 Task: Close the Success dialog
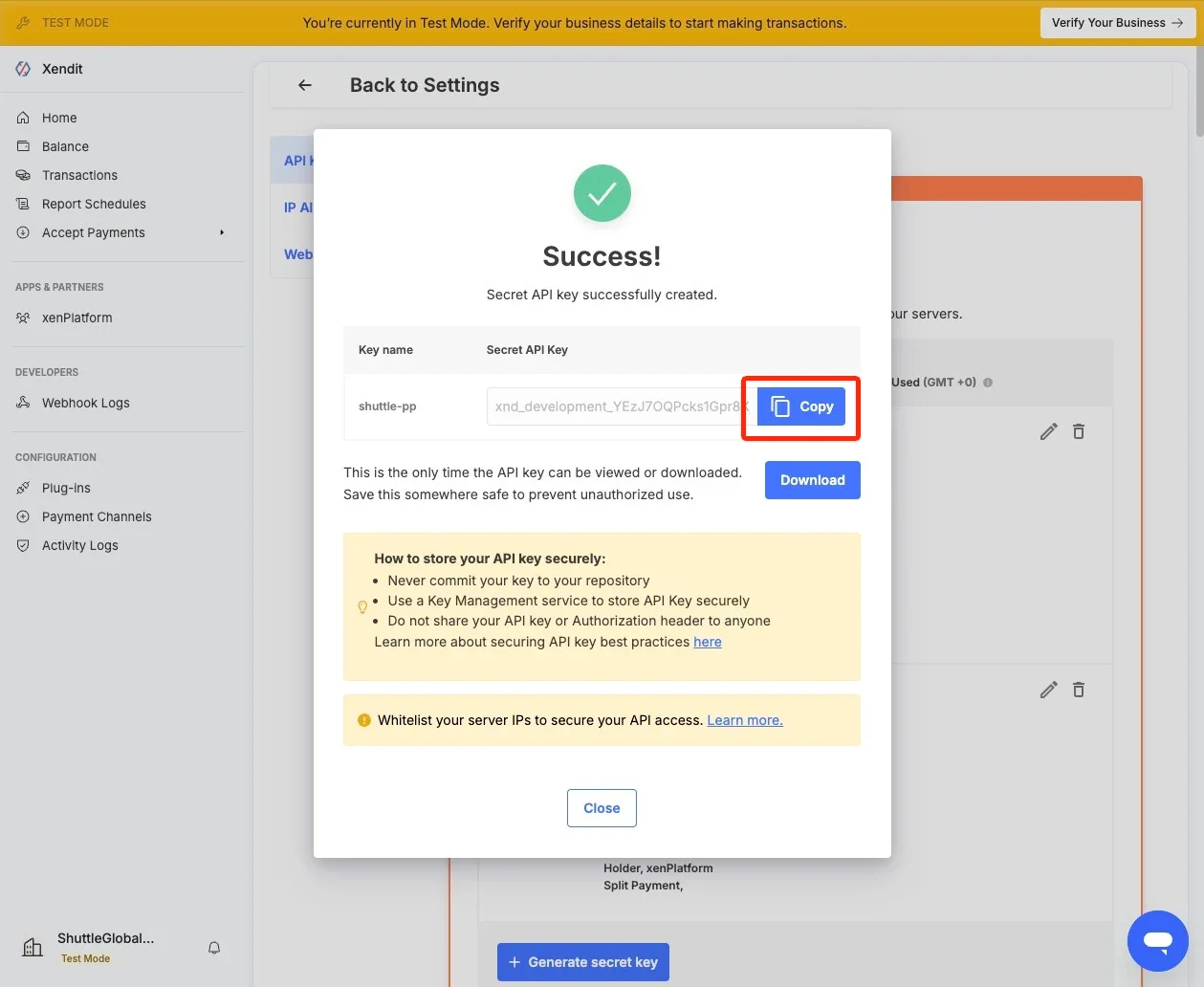[x=602, y=808]
